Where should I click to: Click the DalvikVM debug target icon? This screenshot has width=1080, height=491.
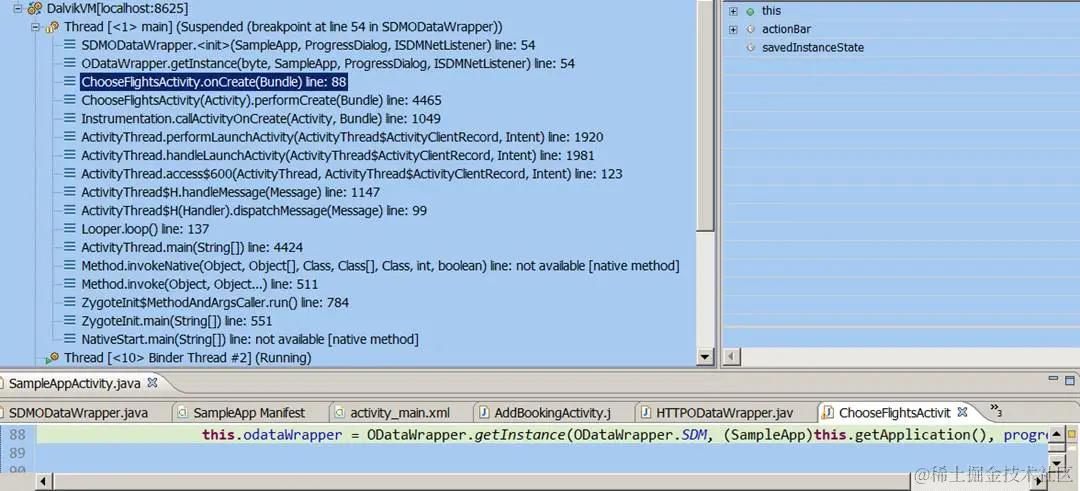pos(35,9)
